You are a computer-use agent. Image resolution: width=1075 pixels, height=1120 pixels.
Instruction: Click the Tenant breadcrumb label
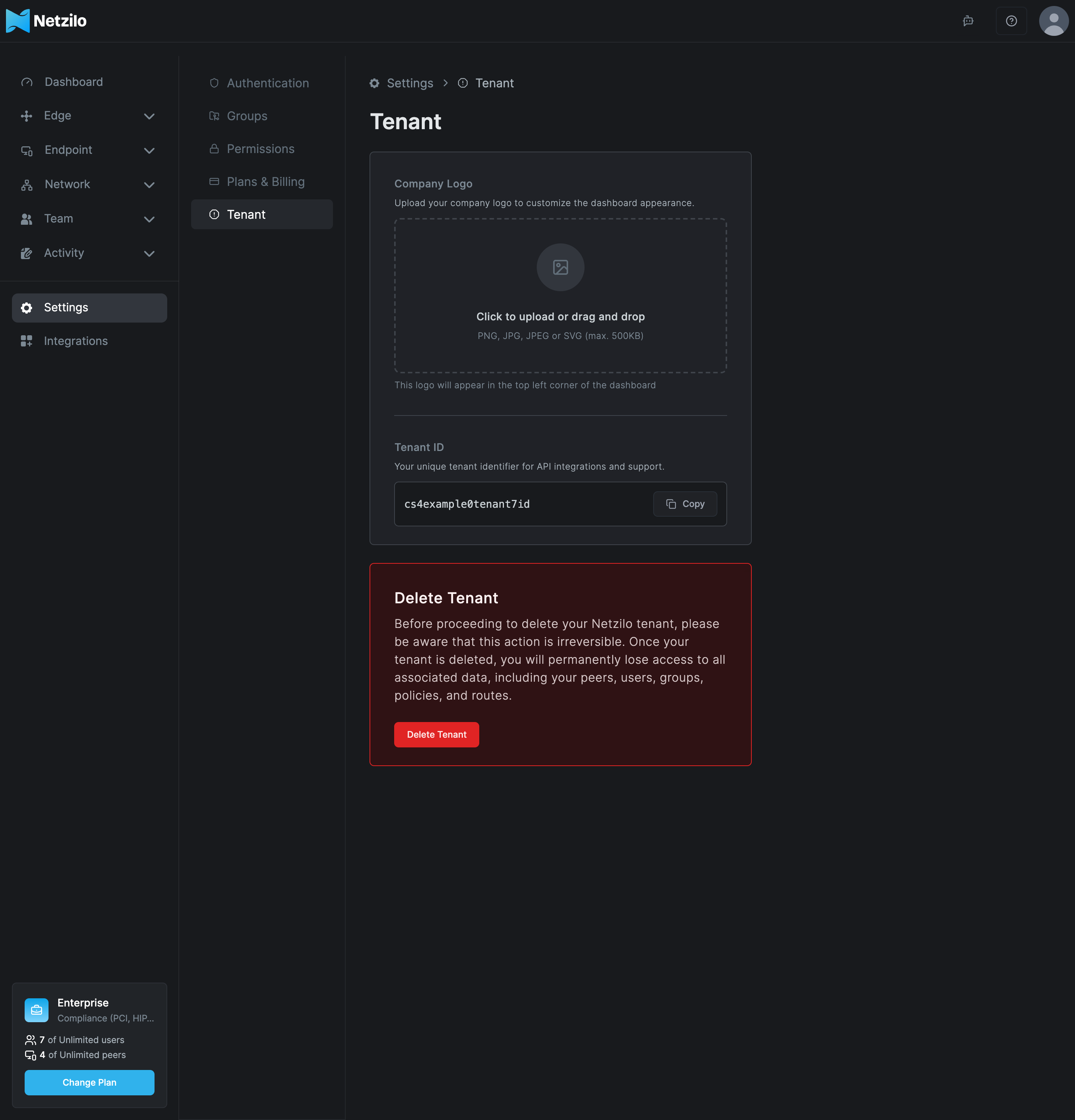click(494, 83)
